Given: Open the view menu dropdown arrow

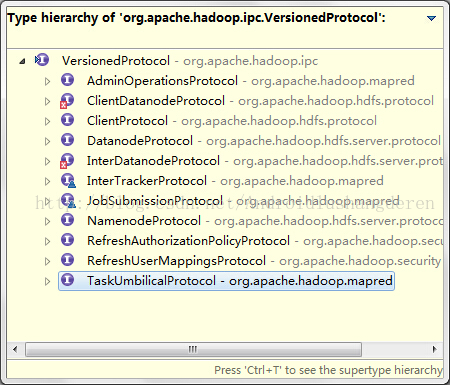Looking at the screenshot, I should (431, 18).
